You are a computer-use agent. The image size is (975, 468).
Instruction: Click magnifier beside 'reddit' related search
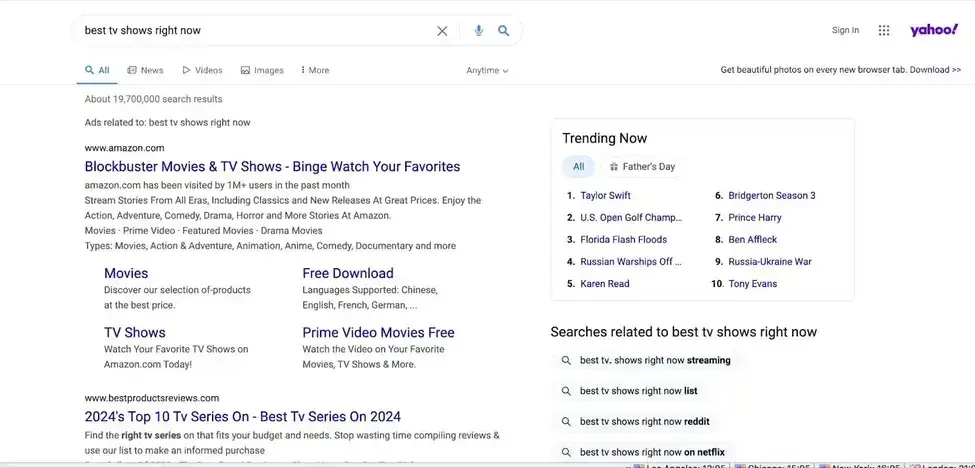point(566,421)
